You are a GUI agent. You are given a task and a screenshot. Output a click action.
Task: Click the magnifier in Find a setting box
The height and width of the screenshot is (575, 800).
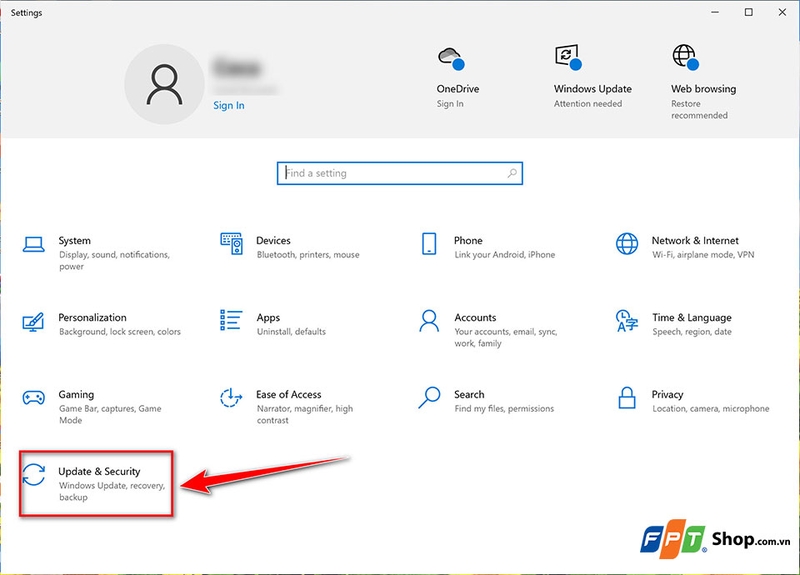tap(512, 173)
